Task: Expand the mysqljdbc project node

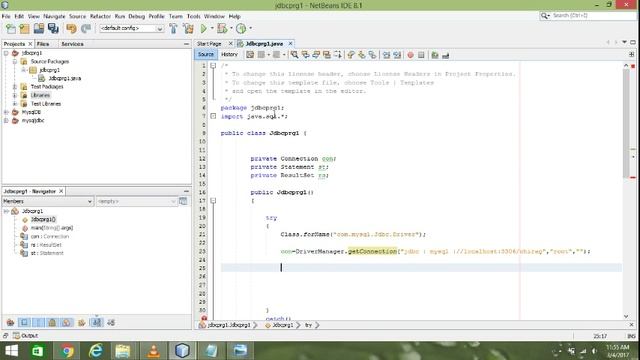Action: tap(6, 120)
